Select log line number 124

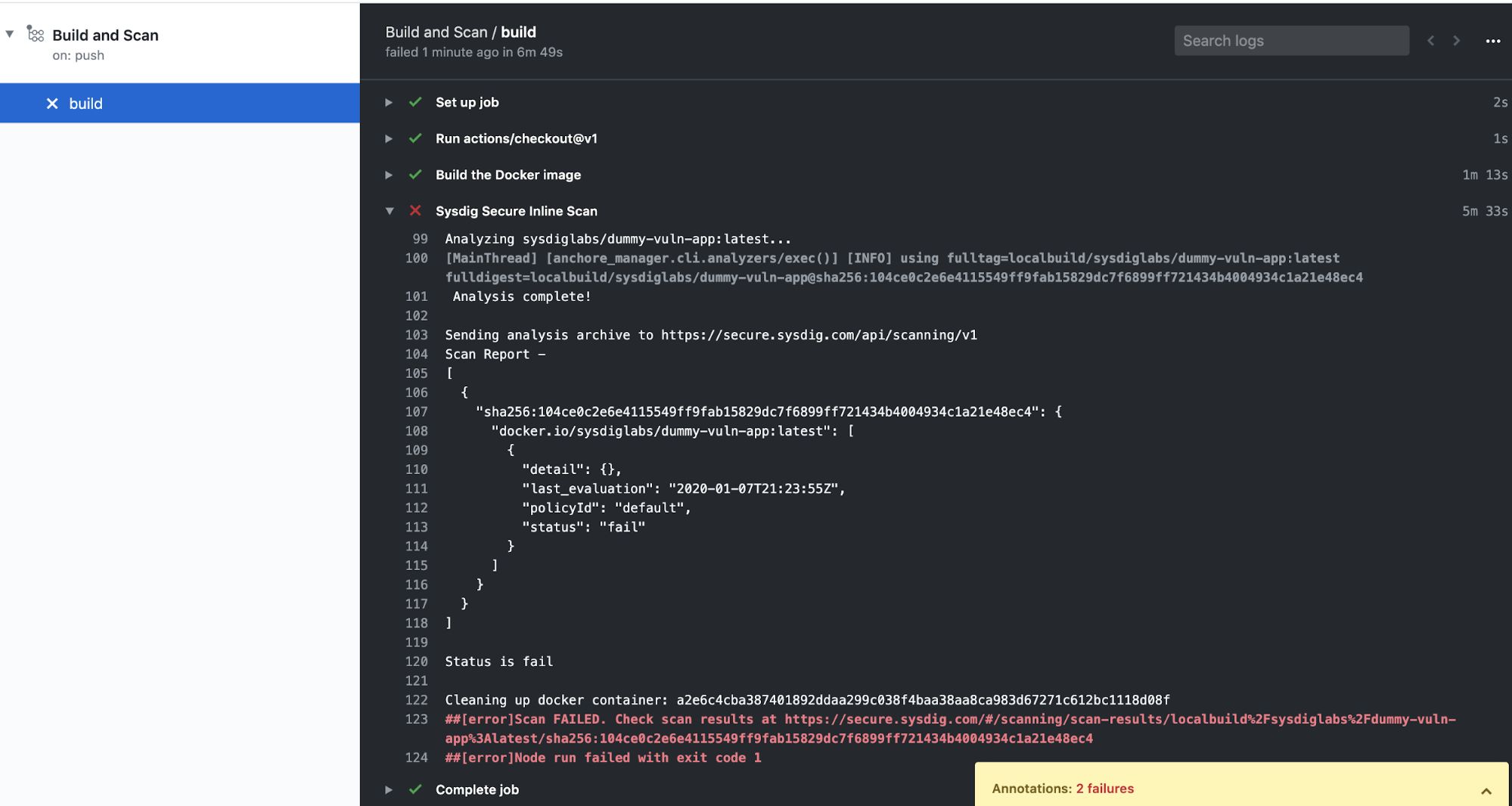coord(417,758)
